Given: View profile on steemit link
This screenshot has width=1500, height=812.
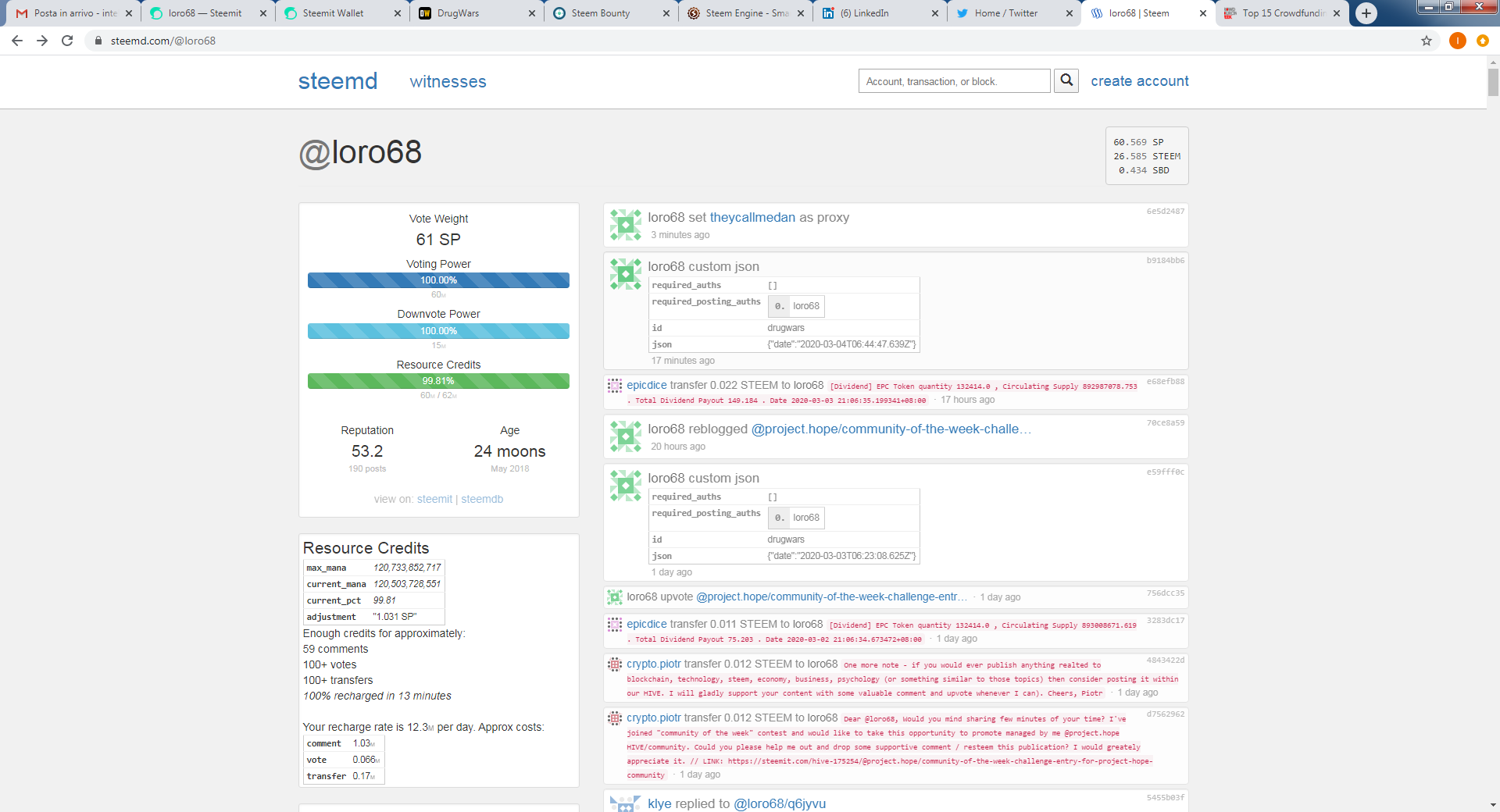Looking at the screenshot, I should [434, 499].
